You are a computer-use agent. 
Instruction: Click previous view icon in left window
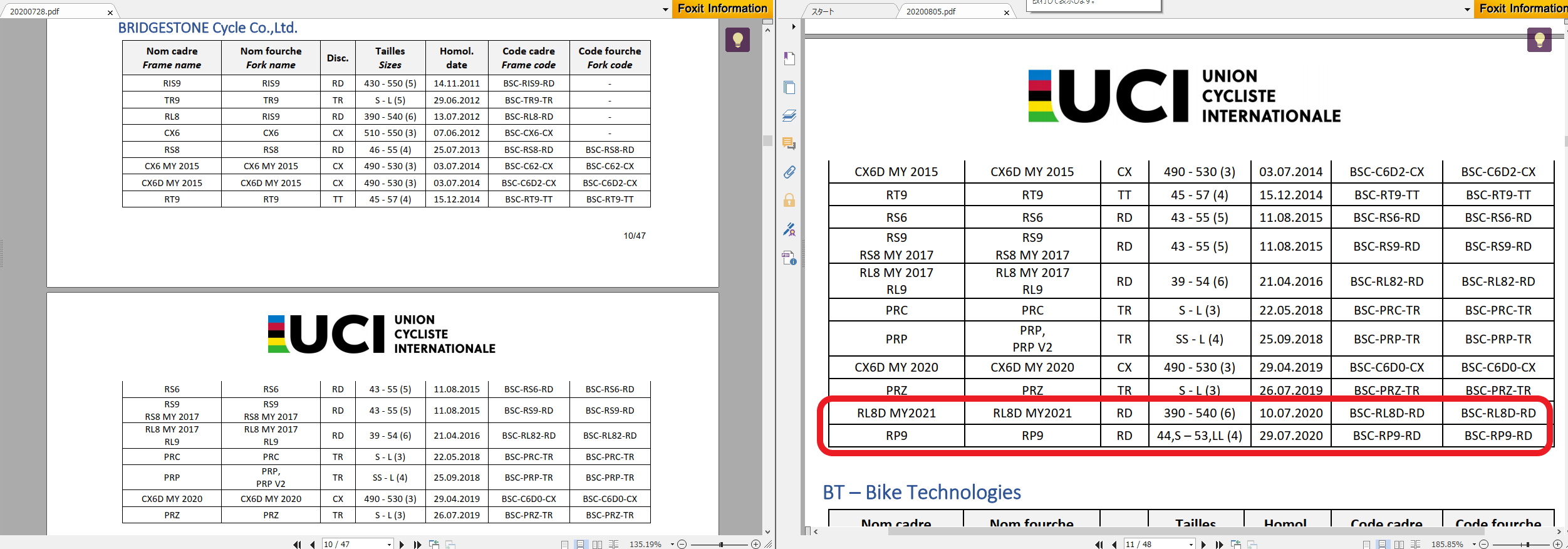pyautogui.click(x=434, y=545)
